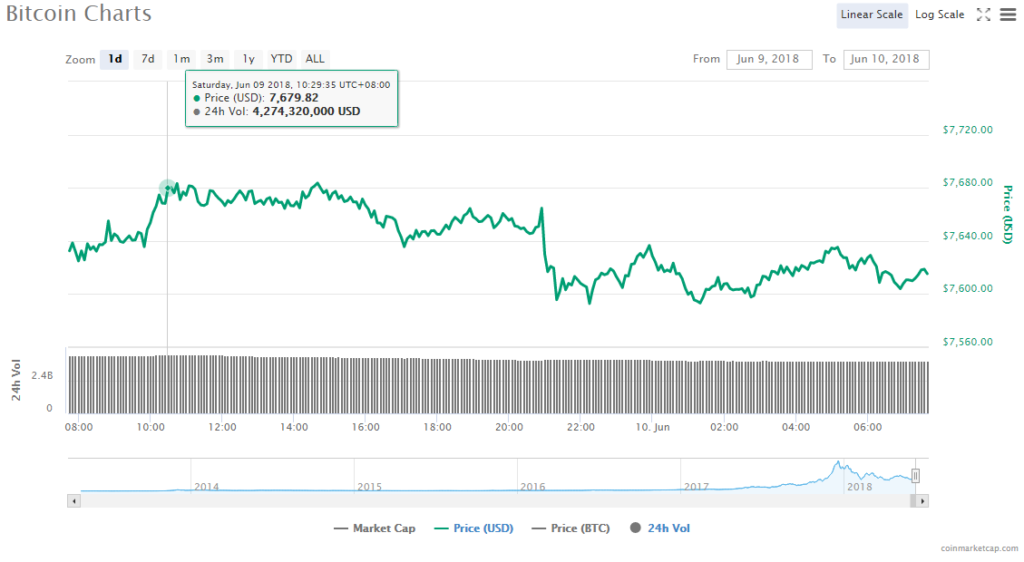
Task: Select the 1m zoom range
Action: pos(182,59)
